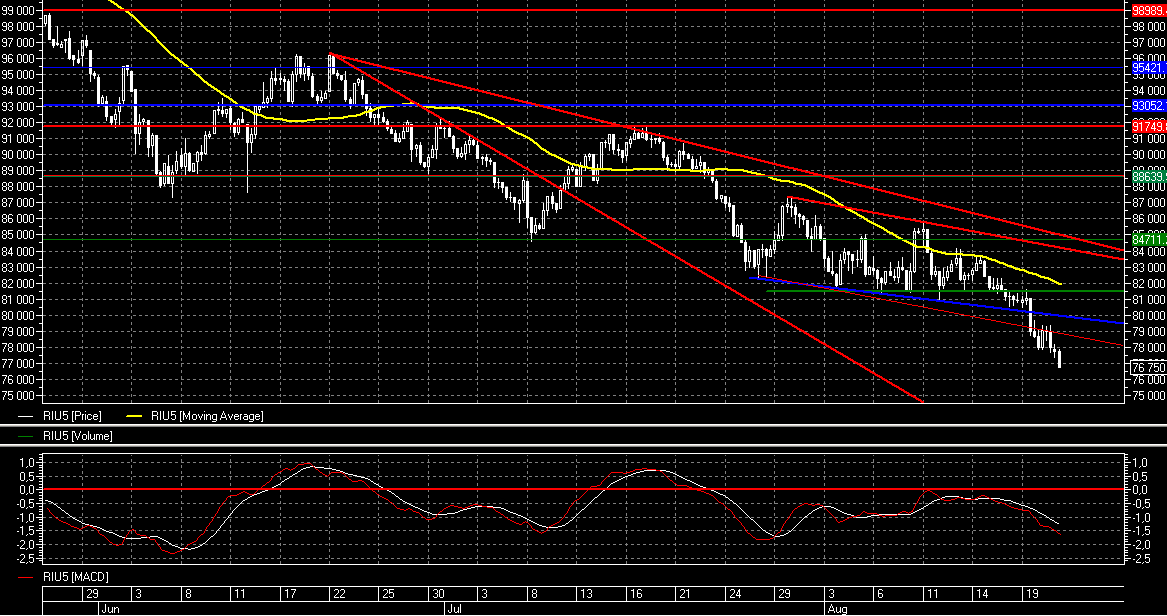The image size is (1167, 616).
Task: Select the red 91749 price level tag
Action: [1146, 127]
